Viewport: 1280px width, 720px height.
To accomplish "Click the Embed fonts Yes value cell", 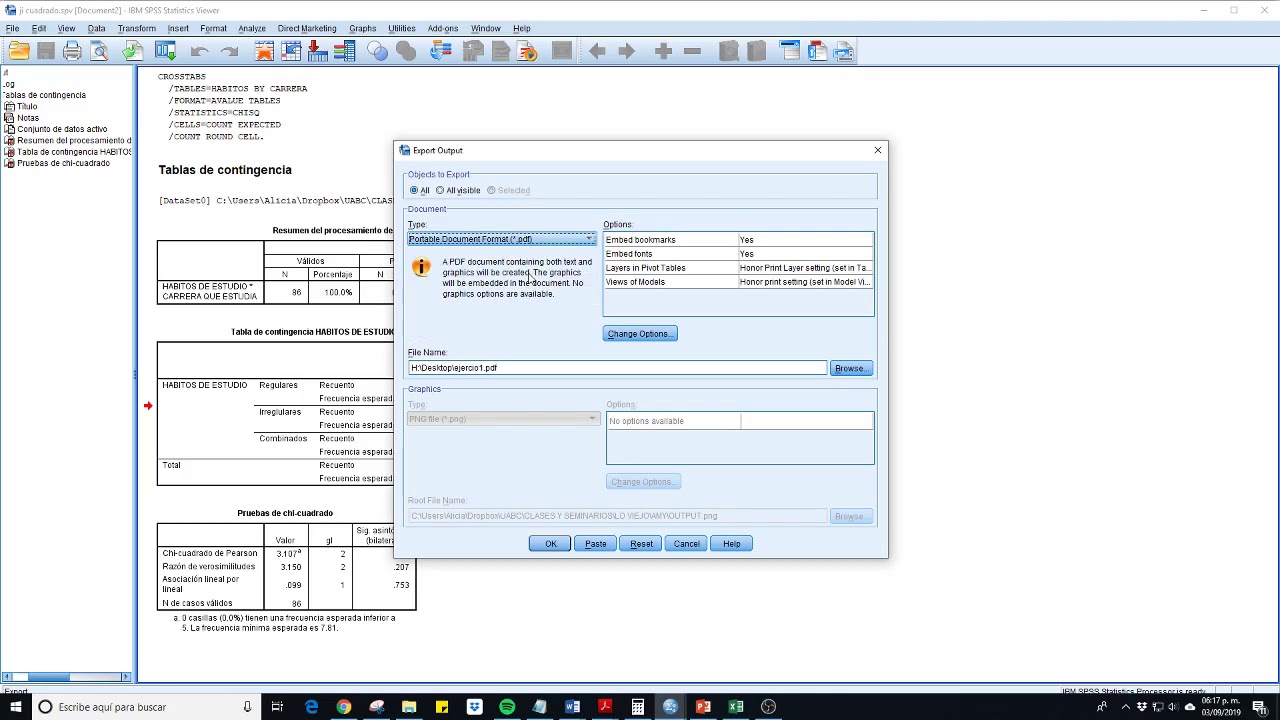I will (x=805, y=254).
